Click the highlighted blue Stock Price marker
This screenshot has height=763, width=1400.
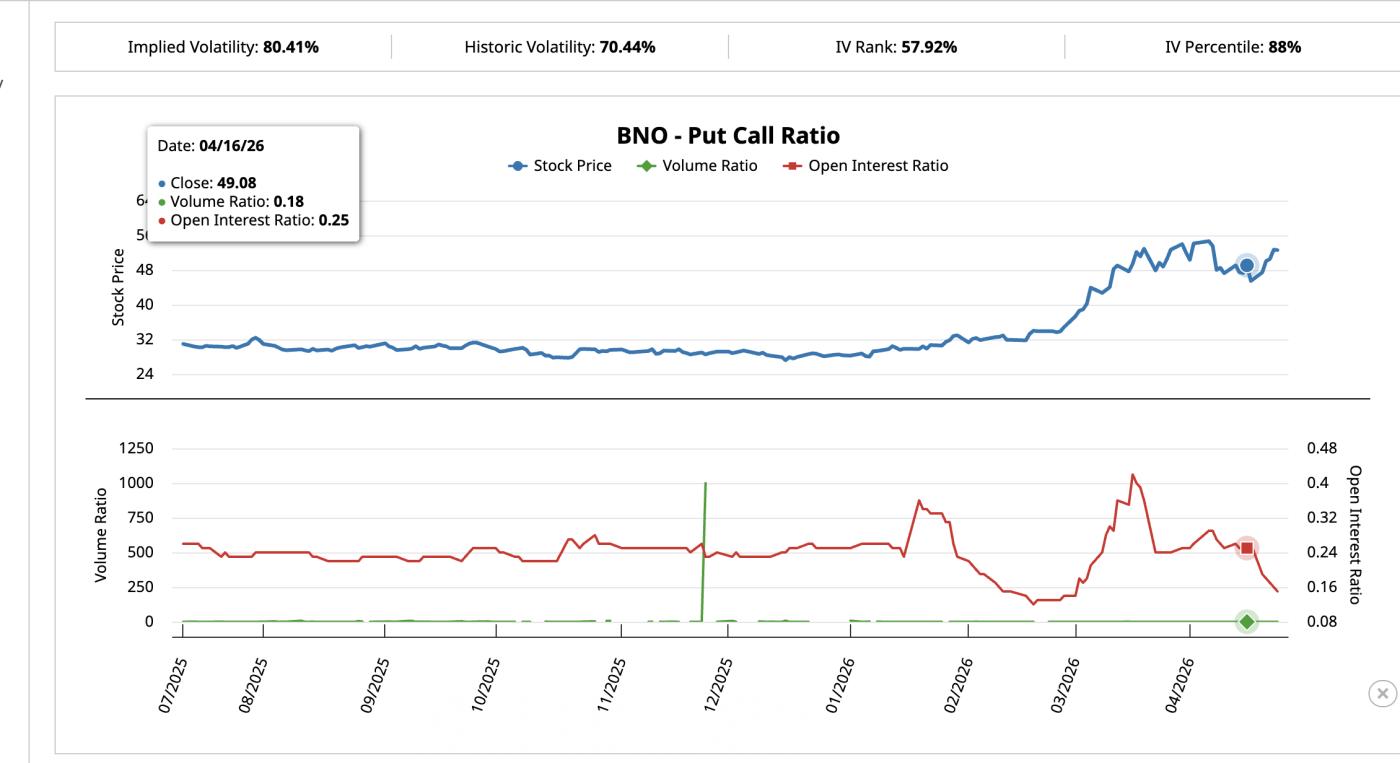[1246, 265]
